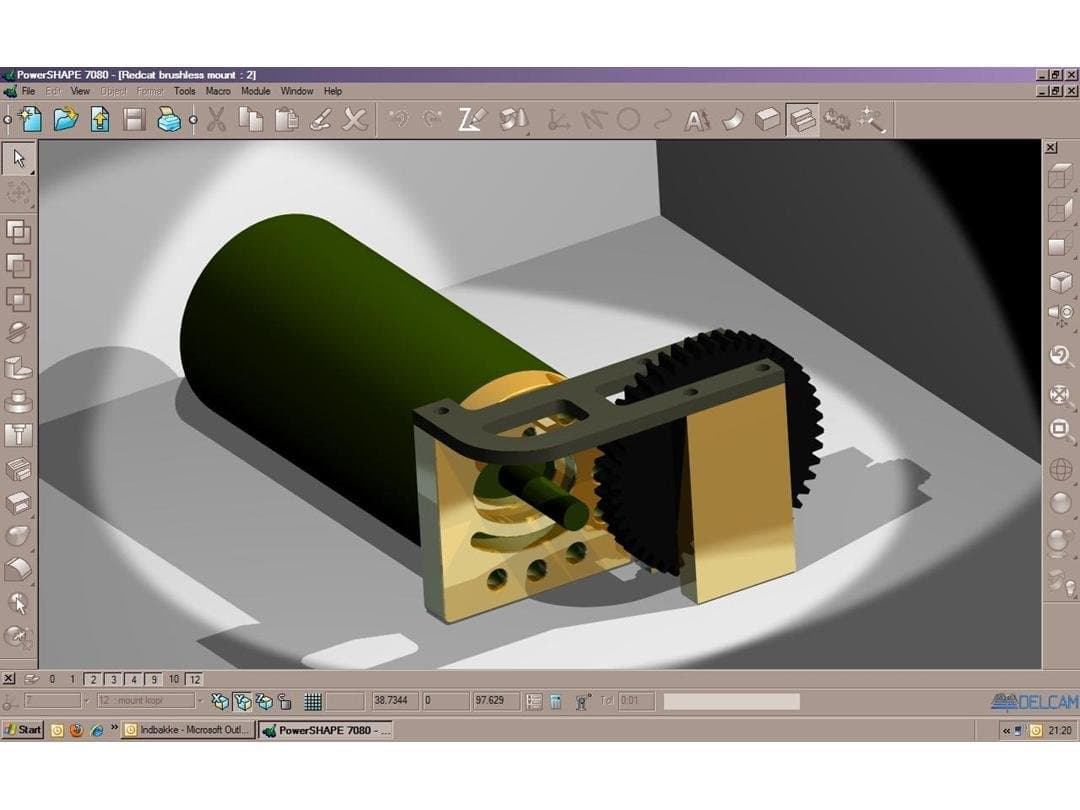Click the Cut scissors icon
This screenshot has height=810, width=1080.
pos(216,120)
